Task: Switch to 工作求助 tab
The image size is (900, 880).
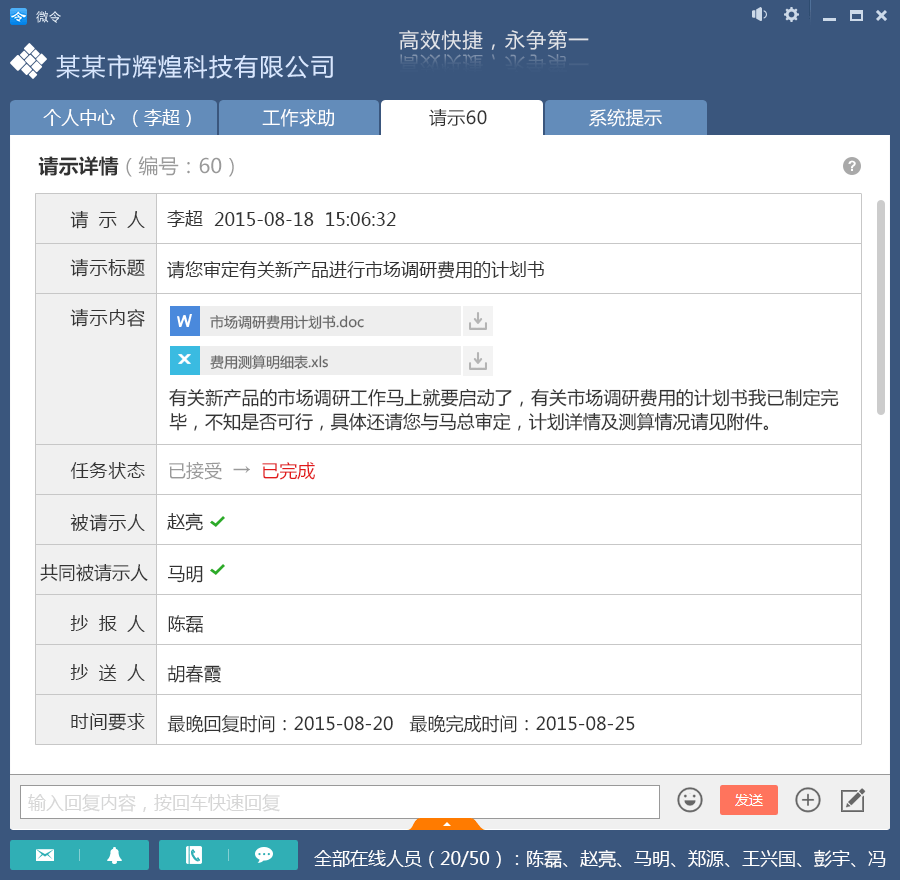Action: pos(298,118)
